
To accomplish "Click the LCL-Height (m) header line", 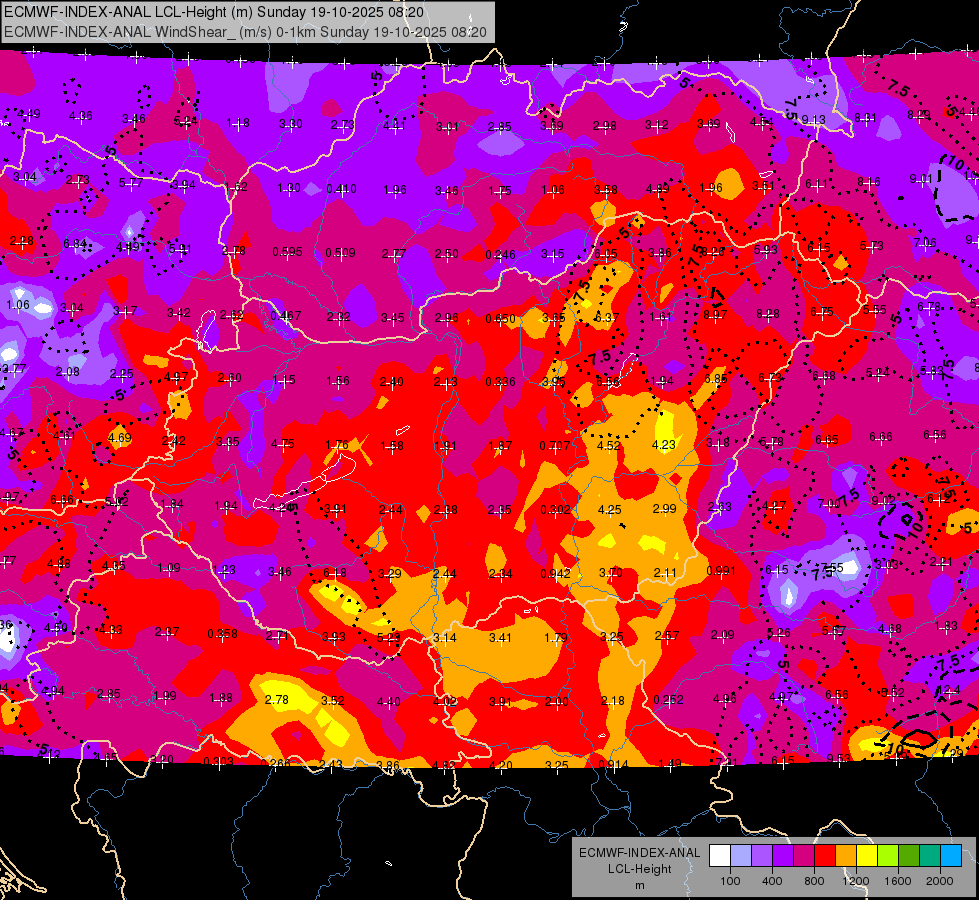I will click(x=214, y=12).
